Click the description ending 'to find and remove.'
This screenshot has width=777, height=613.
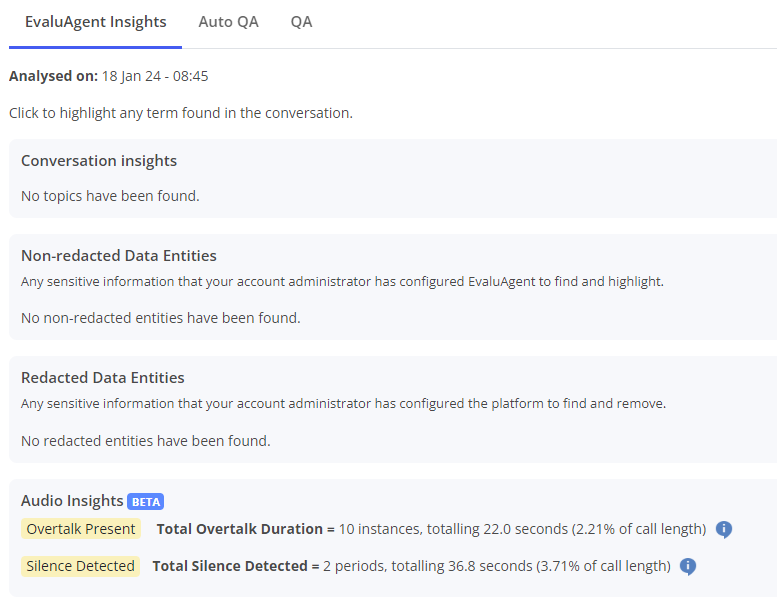pyautogui.click(x=343, y=404)
